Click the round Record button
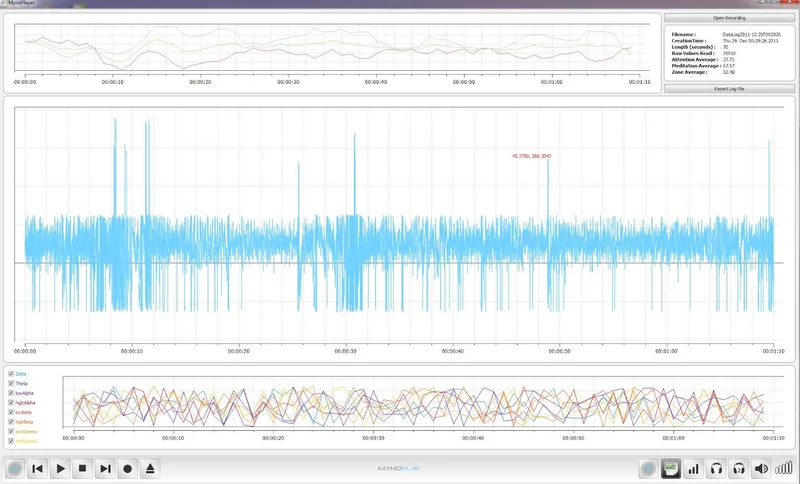This screenshot has width=800, height=484. pos(128,469)
